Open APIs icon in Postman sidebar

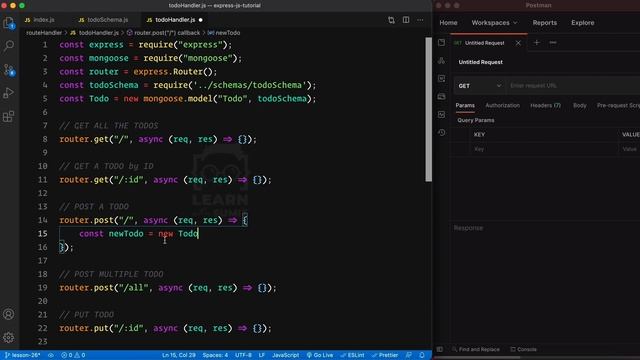click(442, 60)
